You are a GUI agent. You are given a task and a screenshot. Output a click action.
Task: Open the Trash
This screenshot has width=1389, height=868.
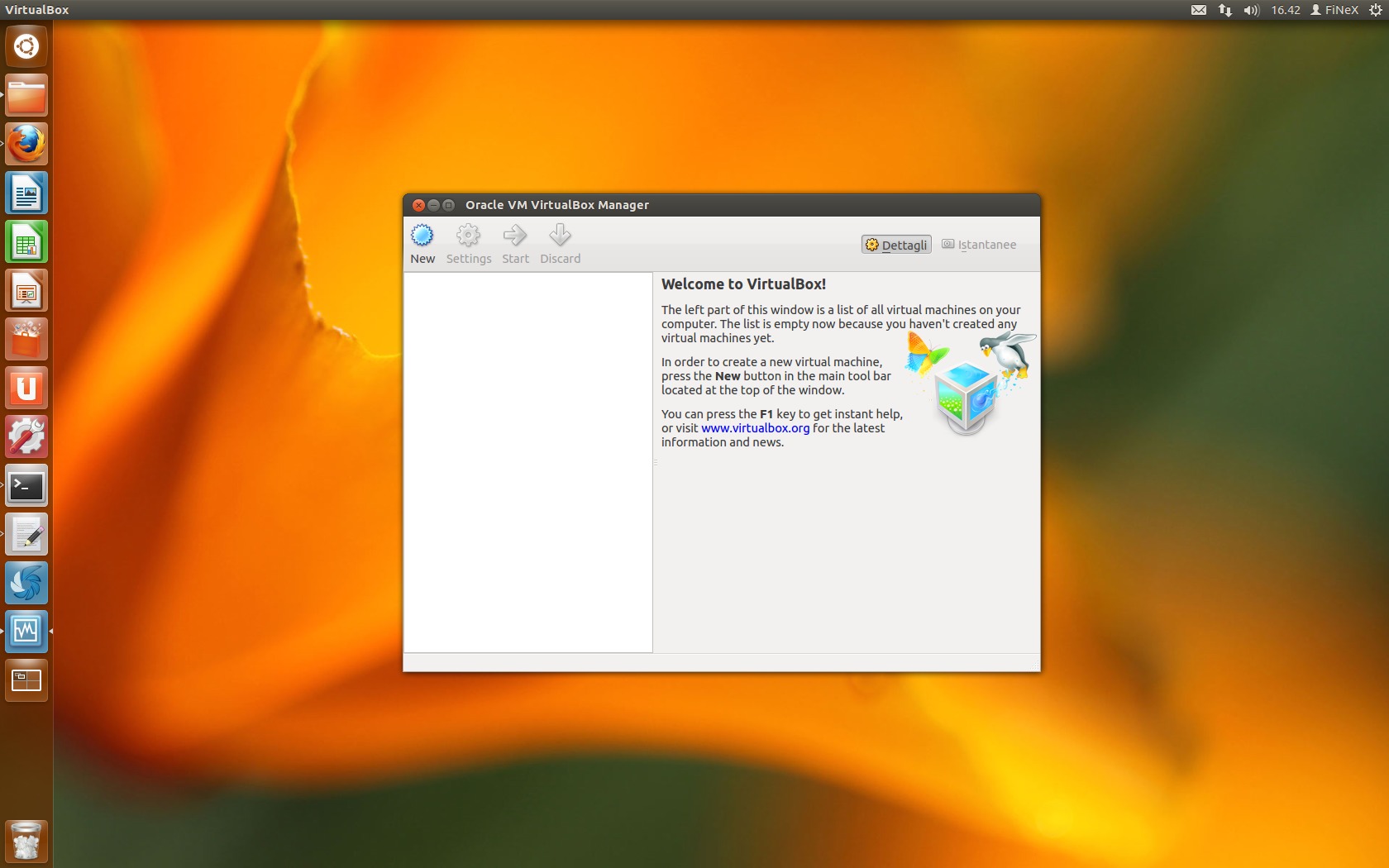pyautogui.click(x=26, y=841)
